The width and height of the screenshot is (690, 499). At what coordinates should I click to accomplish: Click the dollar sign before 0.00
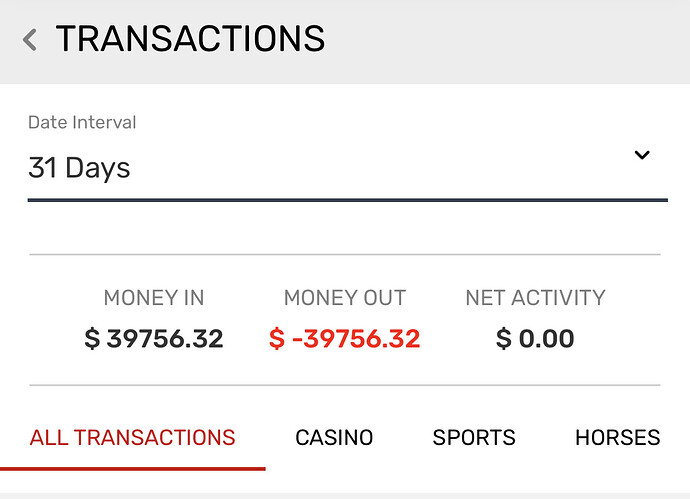(x=504, y=339)
